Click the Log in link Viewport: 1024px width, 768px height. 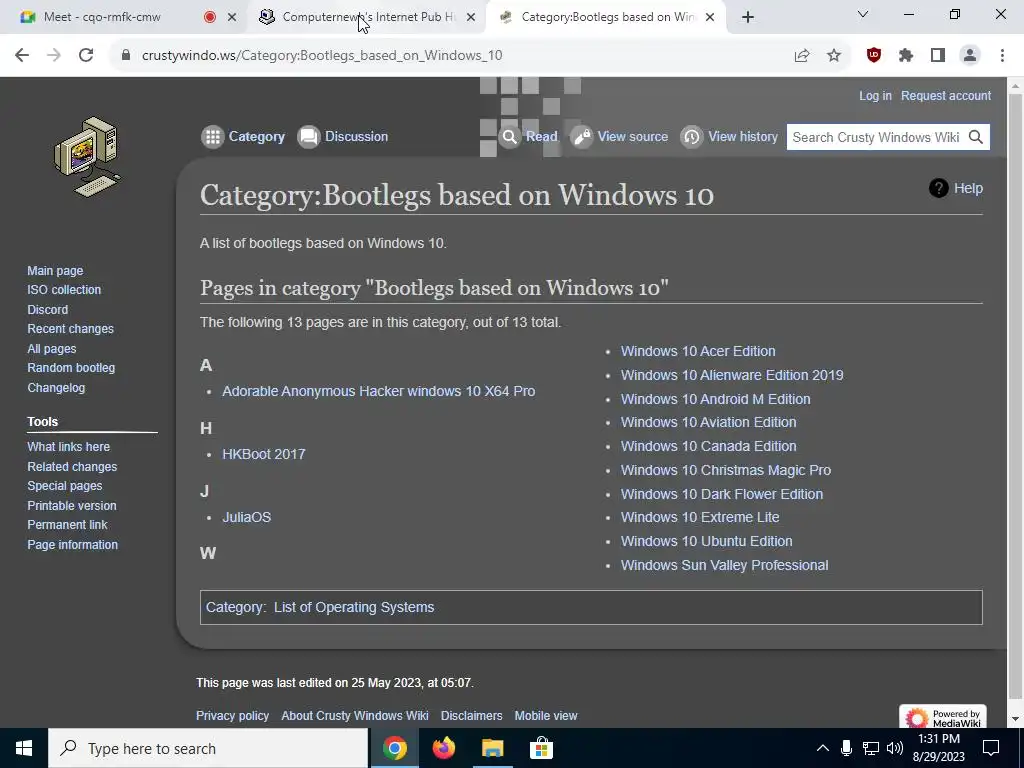point(875,95)
